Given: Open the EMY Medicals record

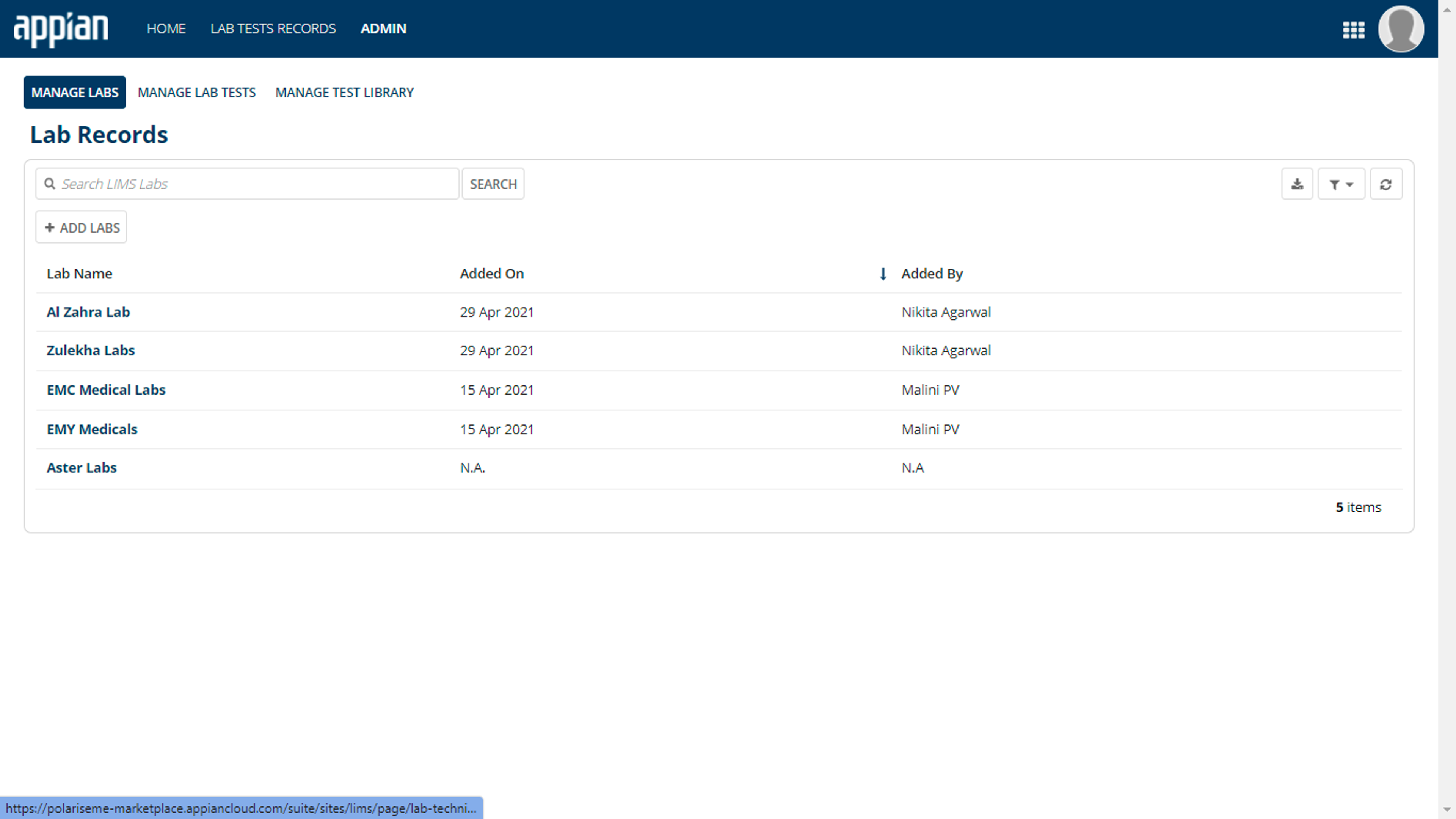Looking at the screenshot, I should 91,429.
